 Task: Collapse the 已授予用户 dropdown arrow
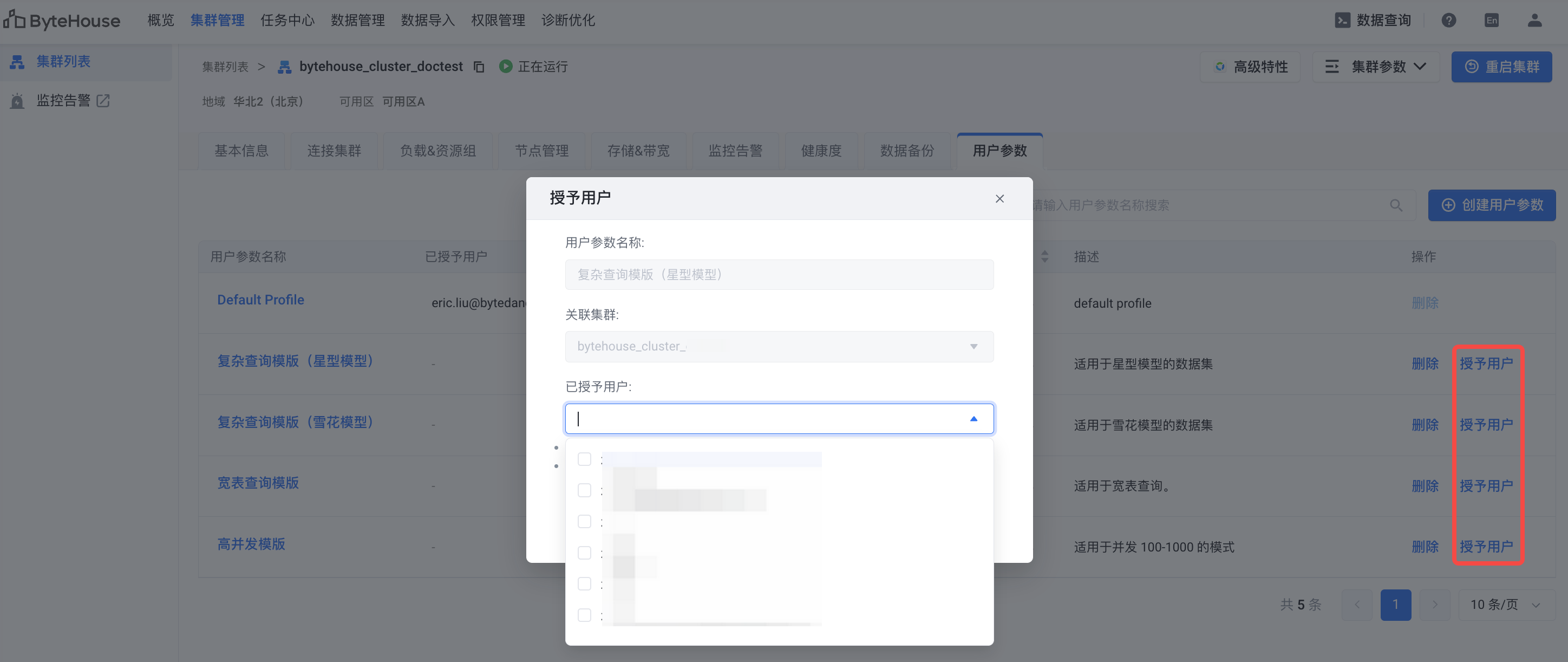tap(974, 418)
